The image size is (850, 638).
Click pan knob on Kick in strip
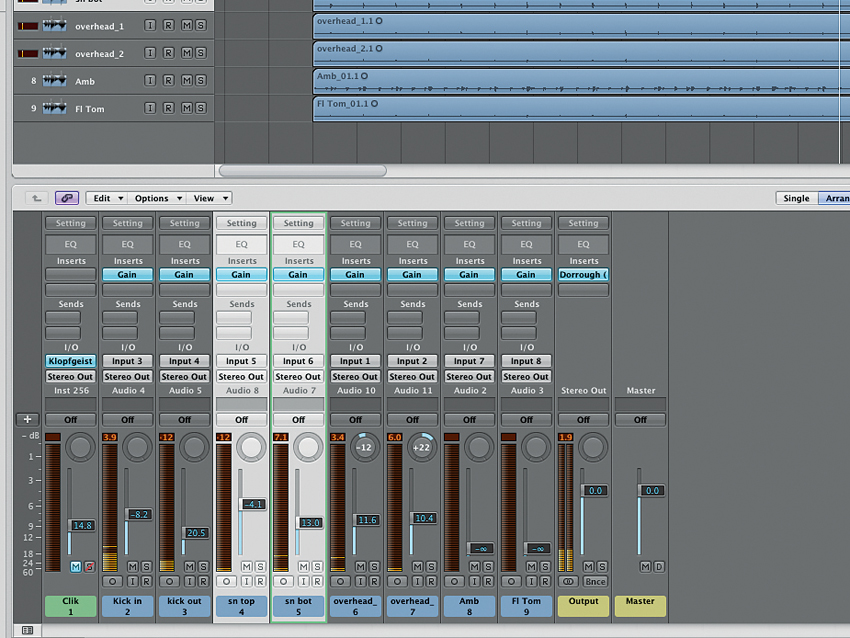[137, 447]
